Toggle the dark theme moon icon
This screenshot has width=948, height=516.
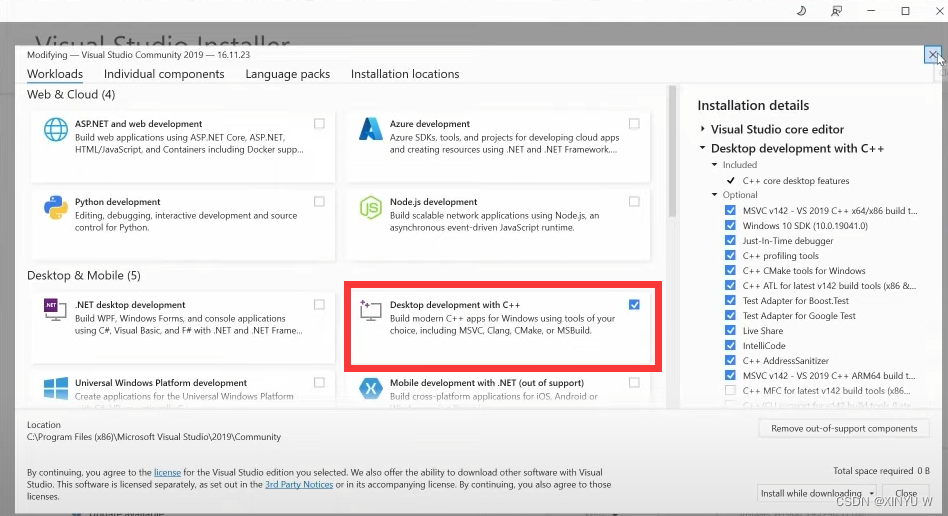pyautogui.click(x=802, y=11)
